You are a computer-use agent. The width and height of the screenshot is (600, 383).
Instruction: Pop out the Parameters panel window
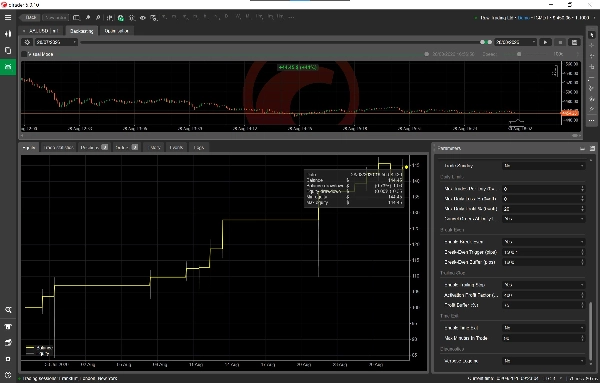coord(592,148)
